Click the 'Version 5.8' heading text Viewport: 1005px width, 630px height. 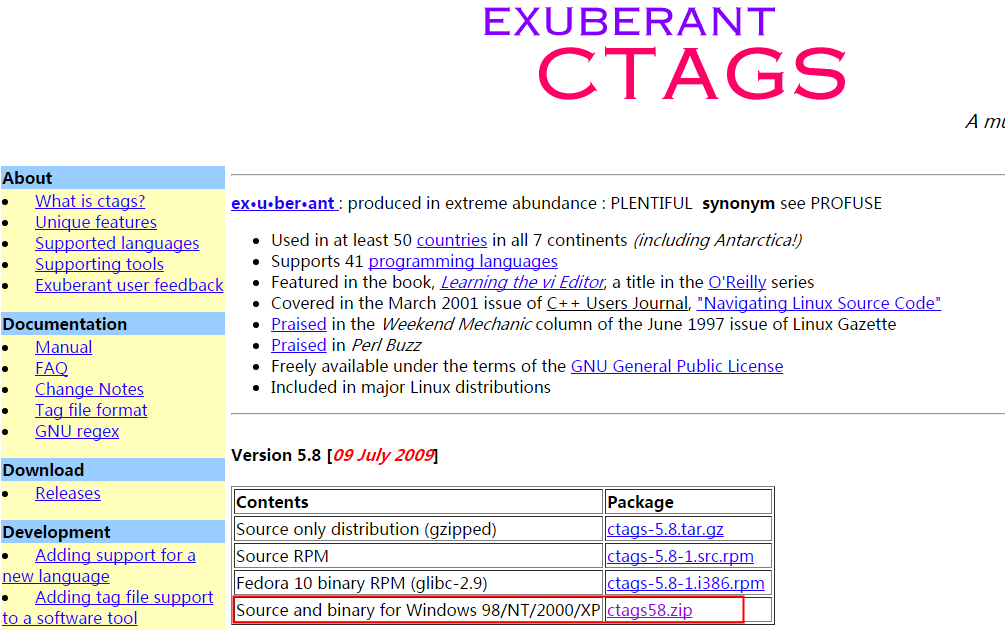click(x=276, y=456)
